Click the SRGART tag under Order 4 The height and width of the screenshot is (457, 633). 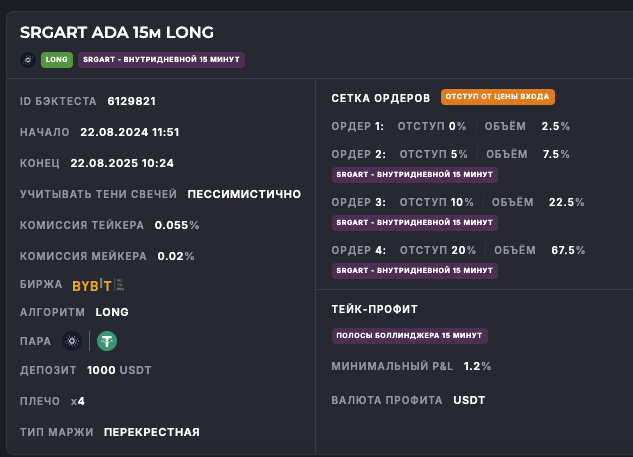pyautogui.click(x=413, y=270)
